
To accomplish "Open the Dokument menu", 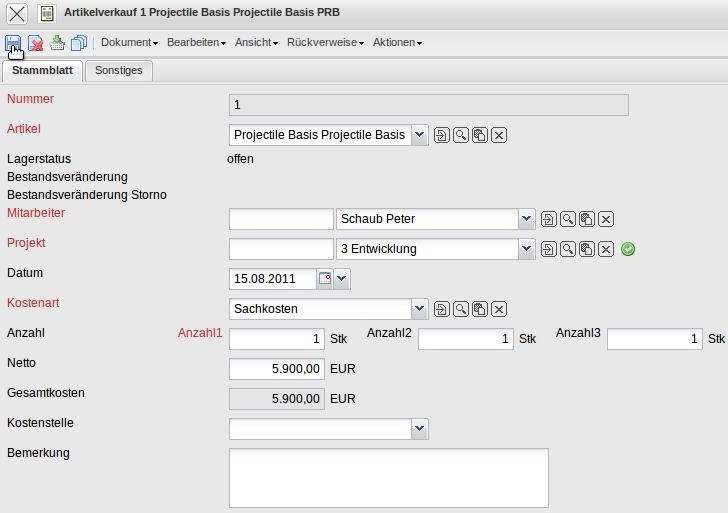I will coord(130,43).
